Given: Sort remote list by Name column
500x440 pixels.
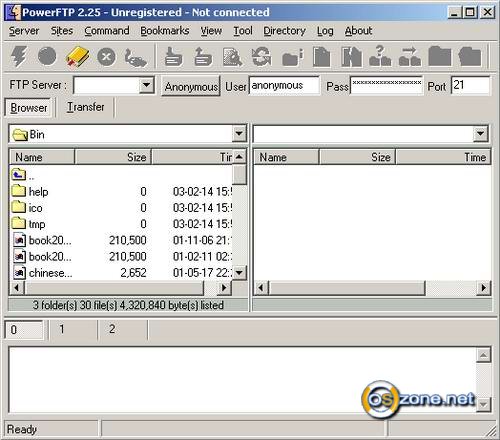Looking at the screenshot, I should click(286, 157).
